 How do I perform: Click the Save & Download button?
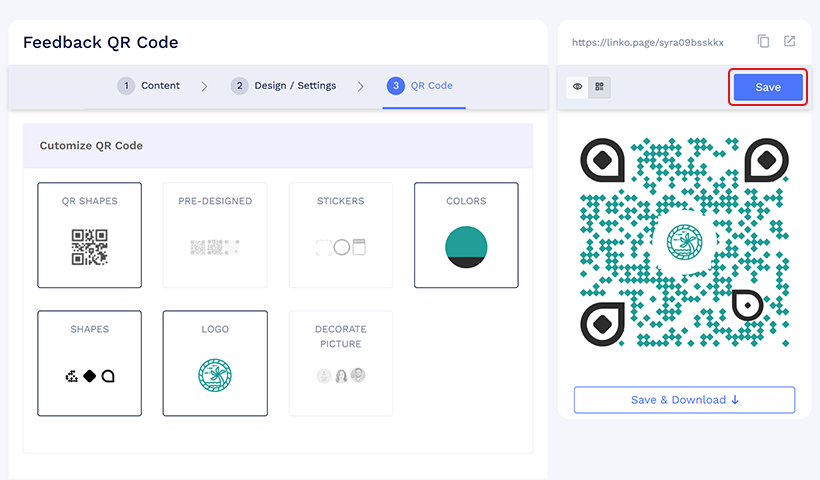click(684, 400)
